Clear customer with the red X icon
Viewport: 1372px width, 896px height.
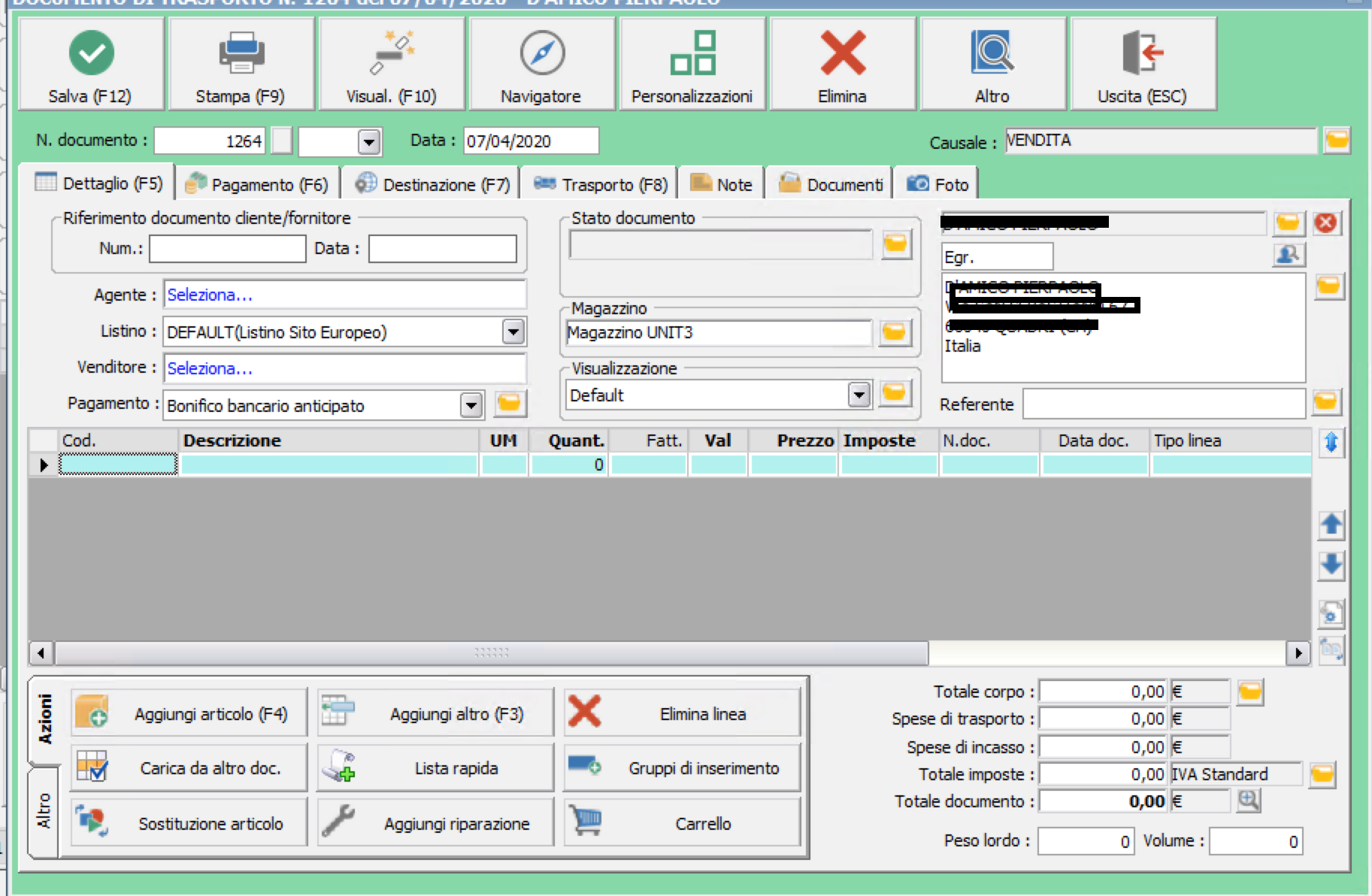click(x=1325, y=223)
